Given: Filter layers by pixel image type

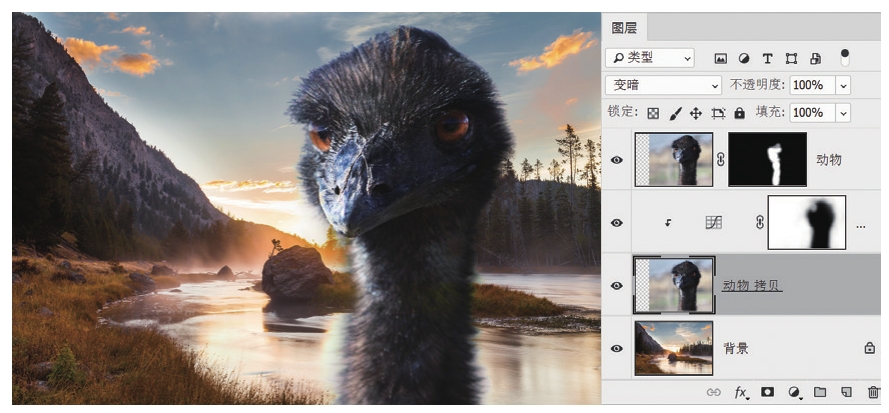Looking at the screenshot, I should [x=721, y=58].
